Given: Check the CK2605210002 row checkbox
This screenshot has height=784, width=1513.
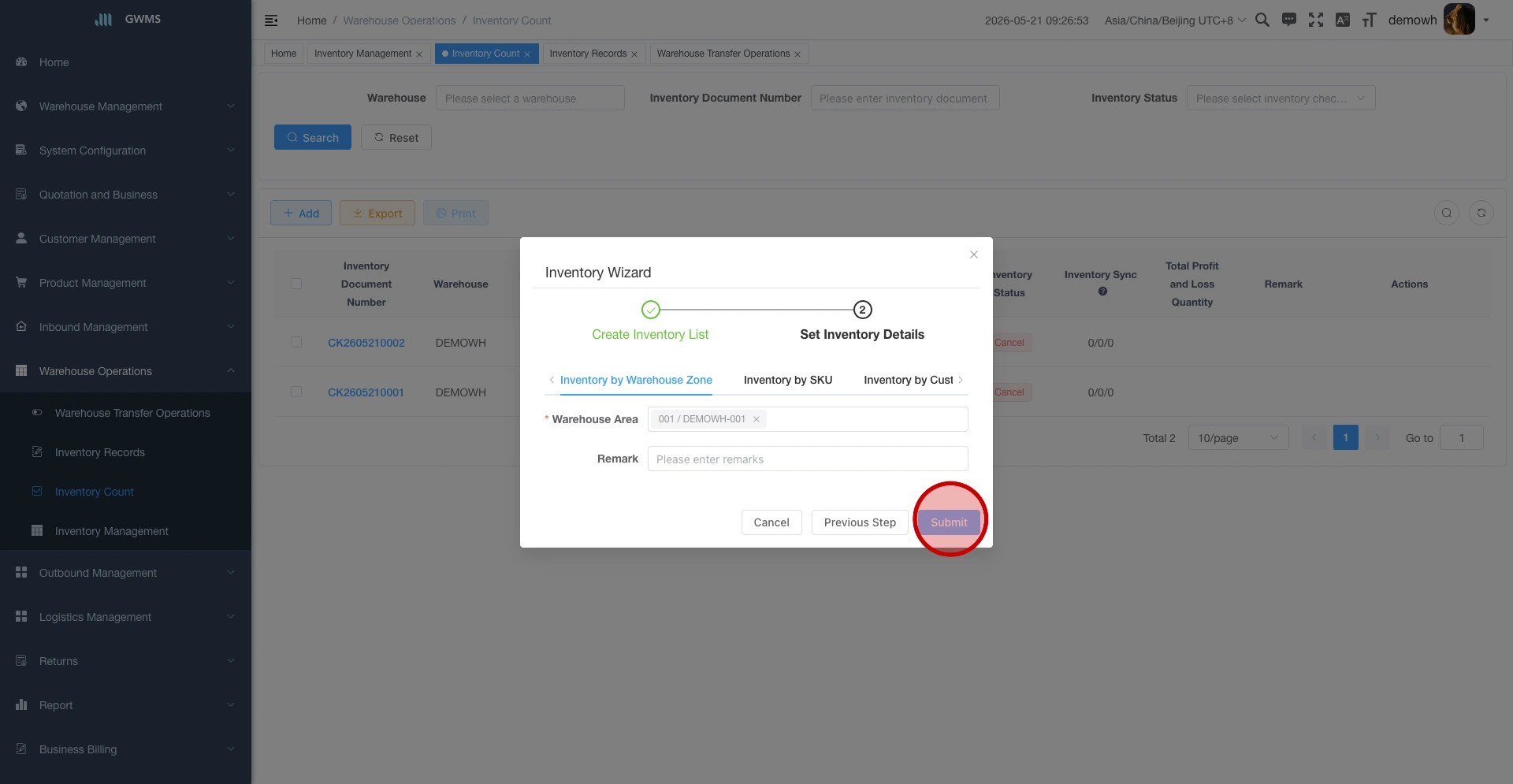Looking at the screenshot, I should (296, 342).
